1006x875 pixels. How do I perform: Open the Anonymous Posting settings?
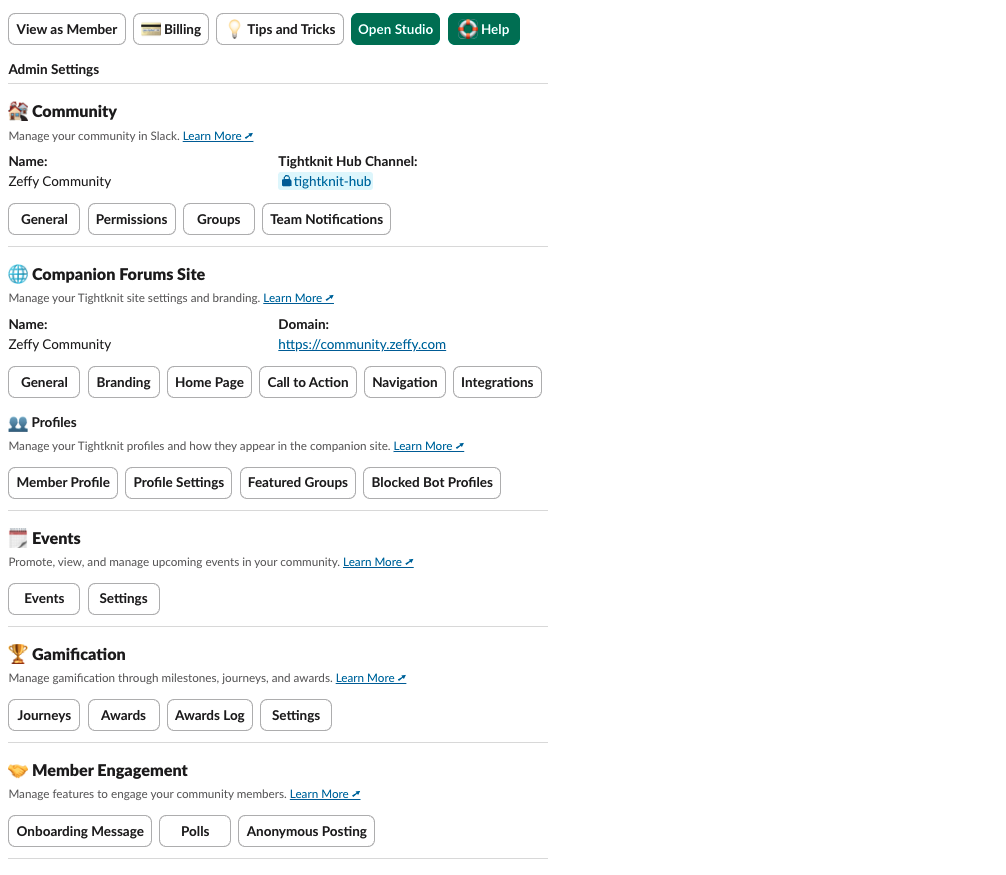[306, 831]
